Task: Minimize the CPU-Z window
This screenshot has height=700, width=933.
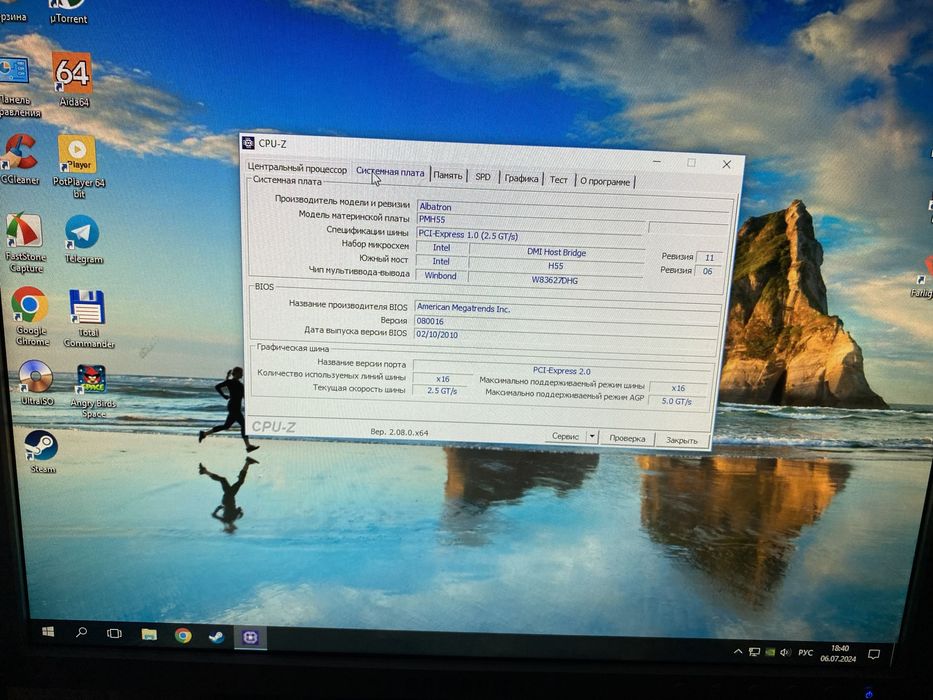Action: (656, 161)
